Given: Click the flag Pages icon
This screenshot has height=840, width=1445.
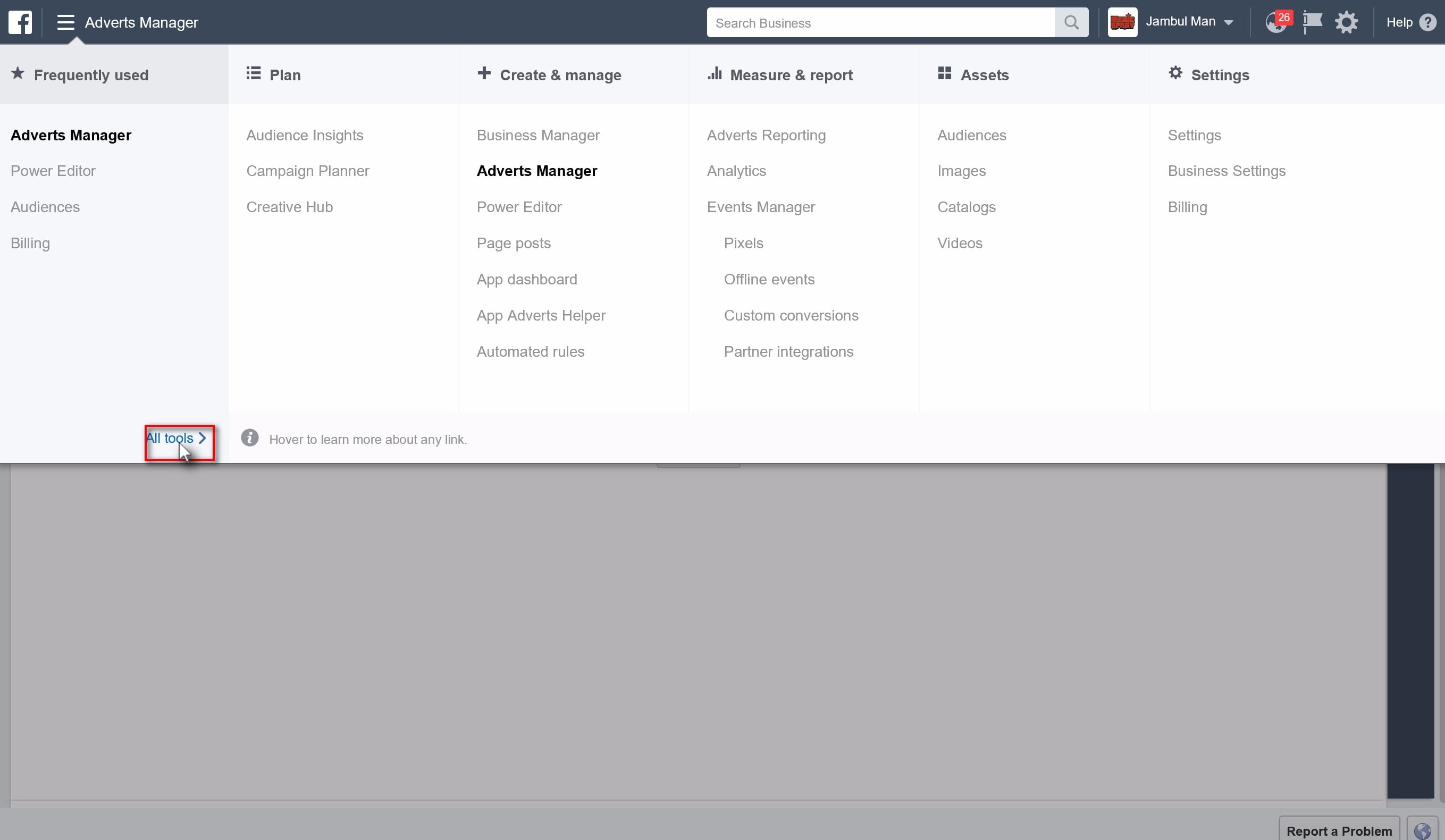Looking at the screenshot, I should click(1312, 22).
